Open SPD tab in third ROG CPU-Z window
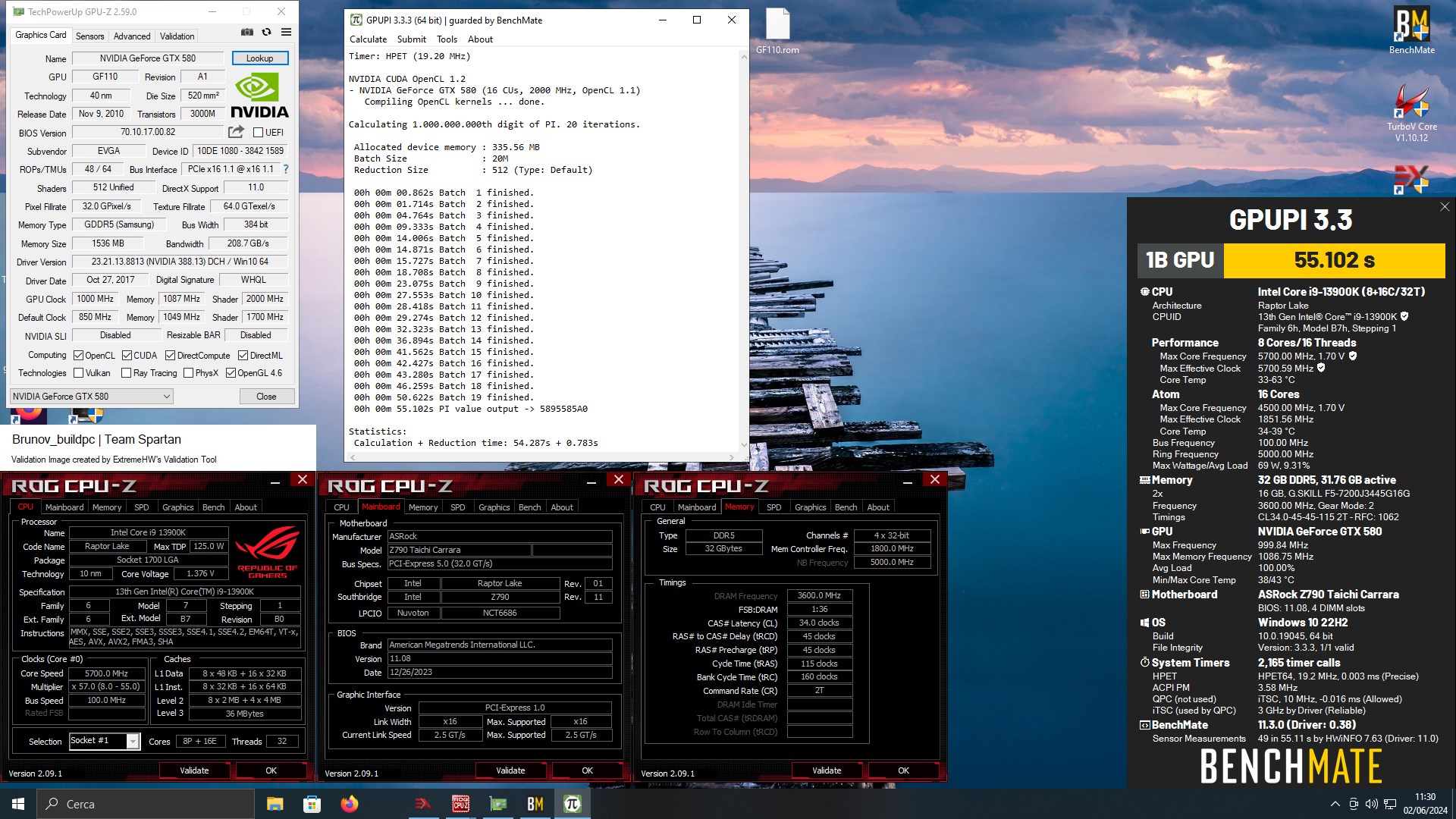Image resolution: width=1456 pixels, height=819 pixels. pos(773,507)
